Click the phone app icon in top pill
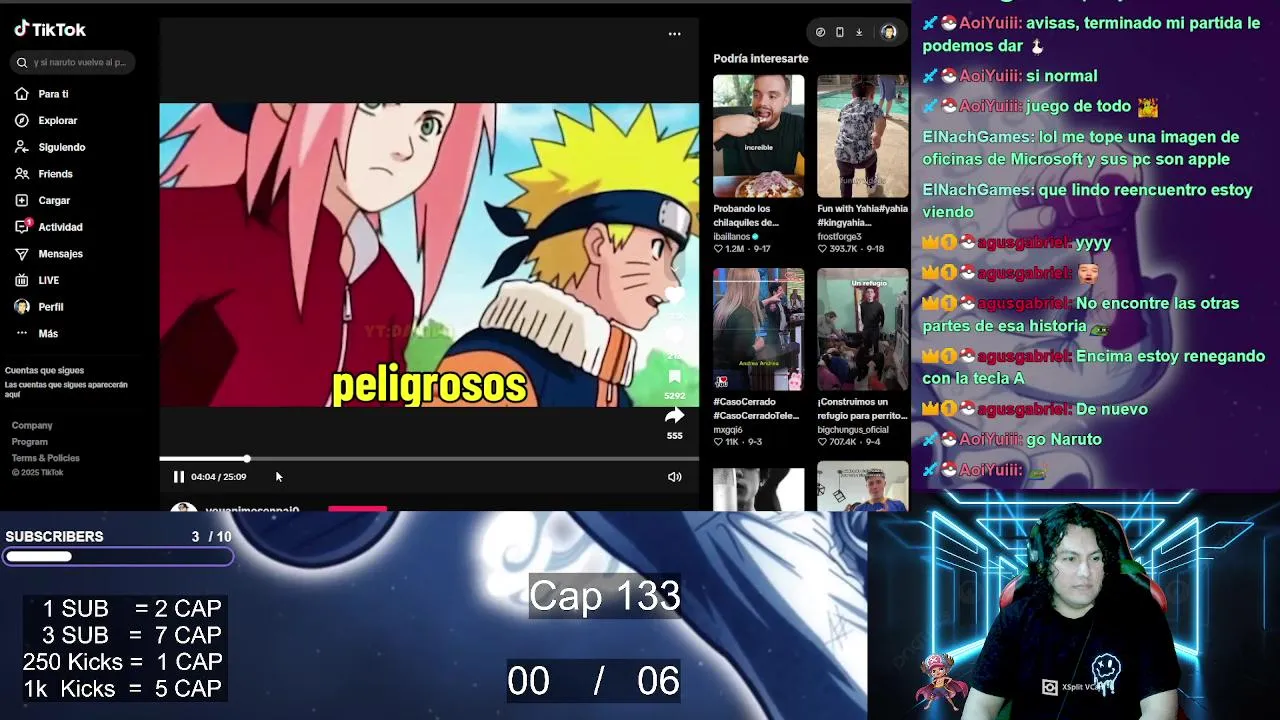 point(839,32)
